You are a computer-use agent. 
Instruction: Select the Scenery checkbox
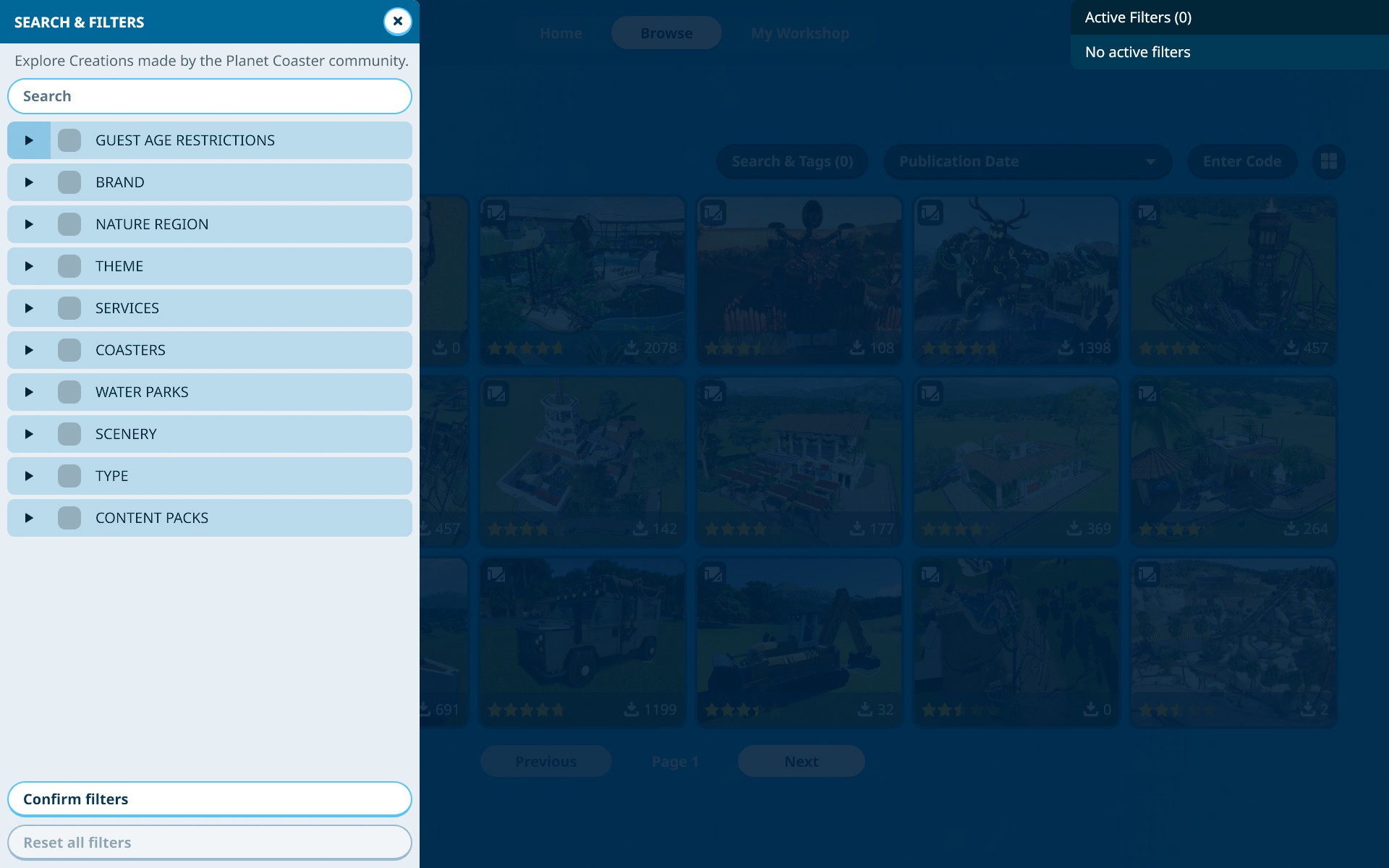tap(69, 434)
